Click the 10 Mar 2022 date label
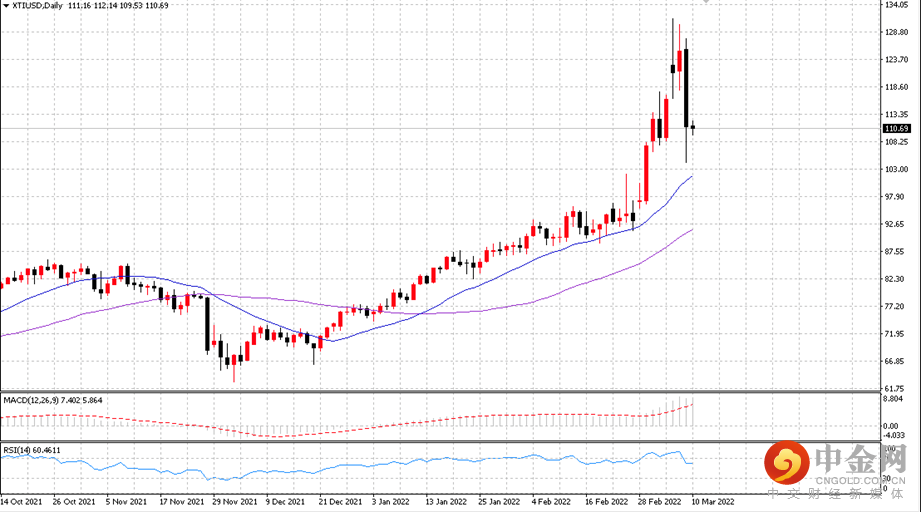 pyautogui.click(x=712, y=502)
